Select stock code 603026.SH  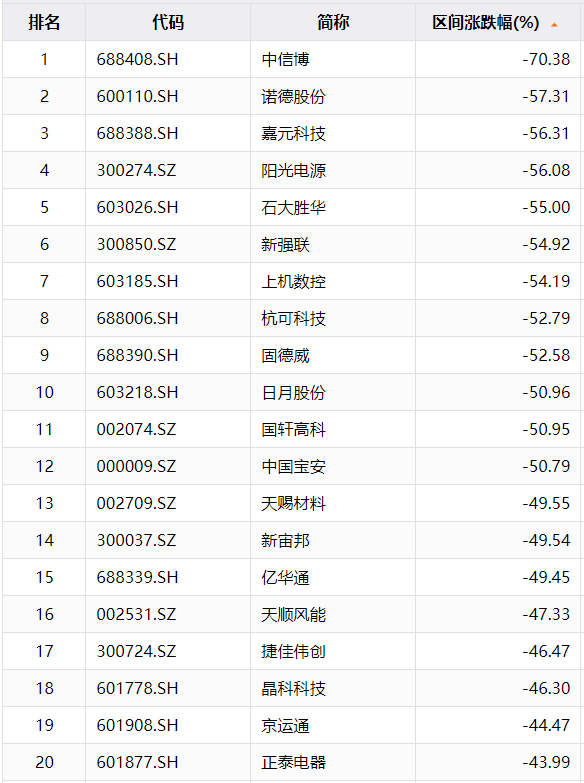point(137,207)
